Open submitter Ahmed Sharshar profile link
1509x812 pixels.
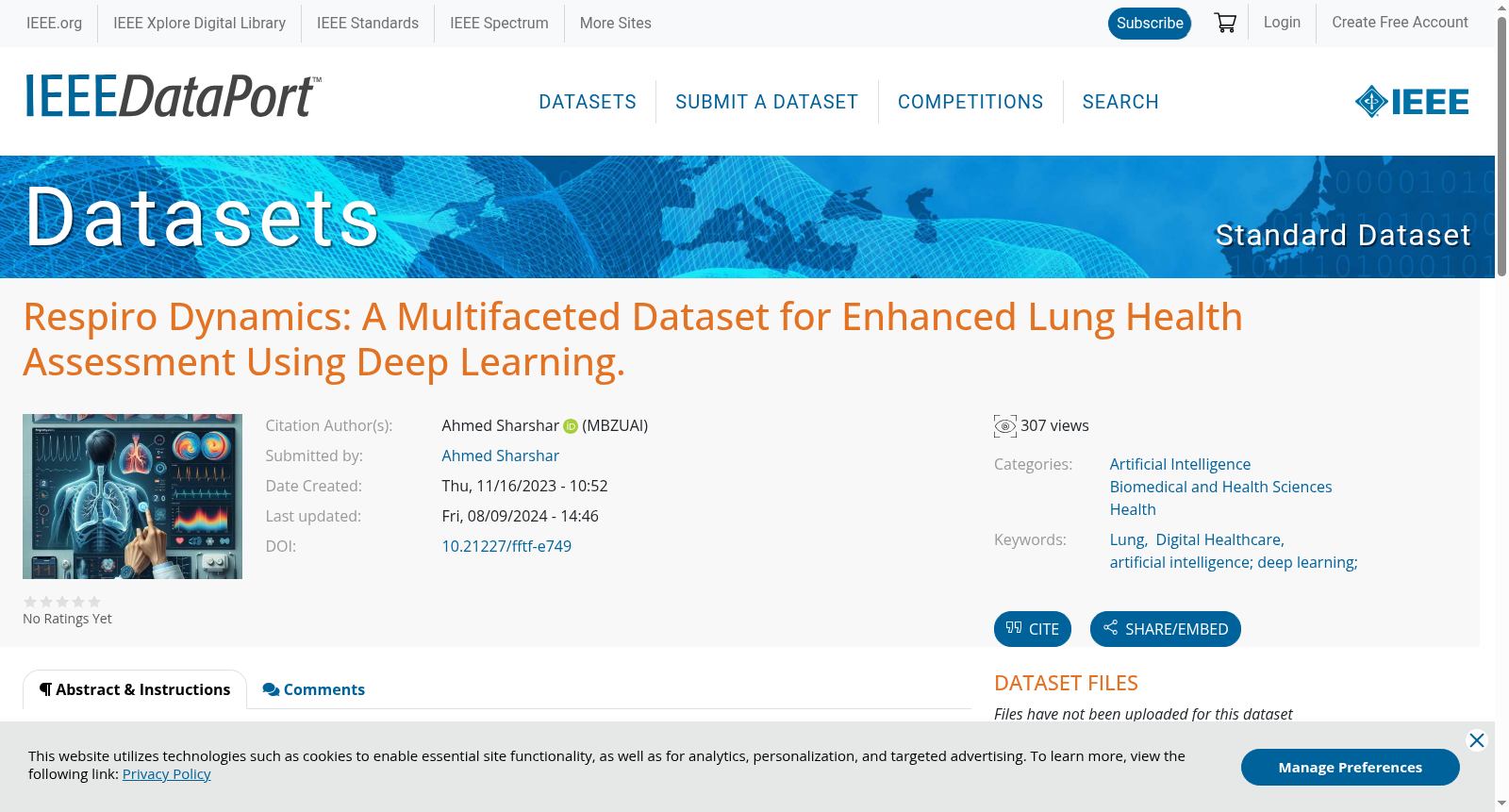coord(500,456)
